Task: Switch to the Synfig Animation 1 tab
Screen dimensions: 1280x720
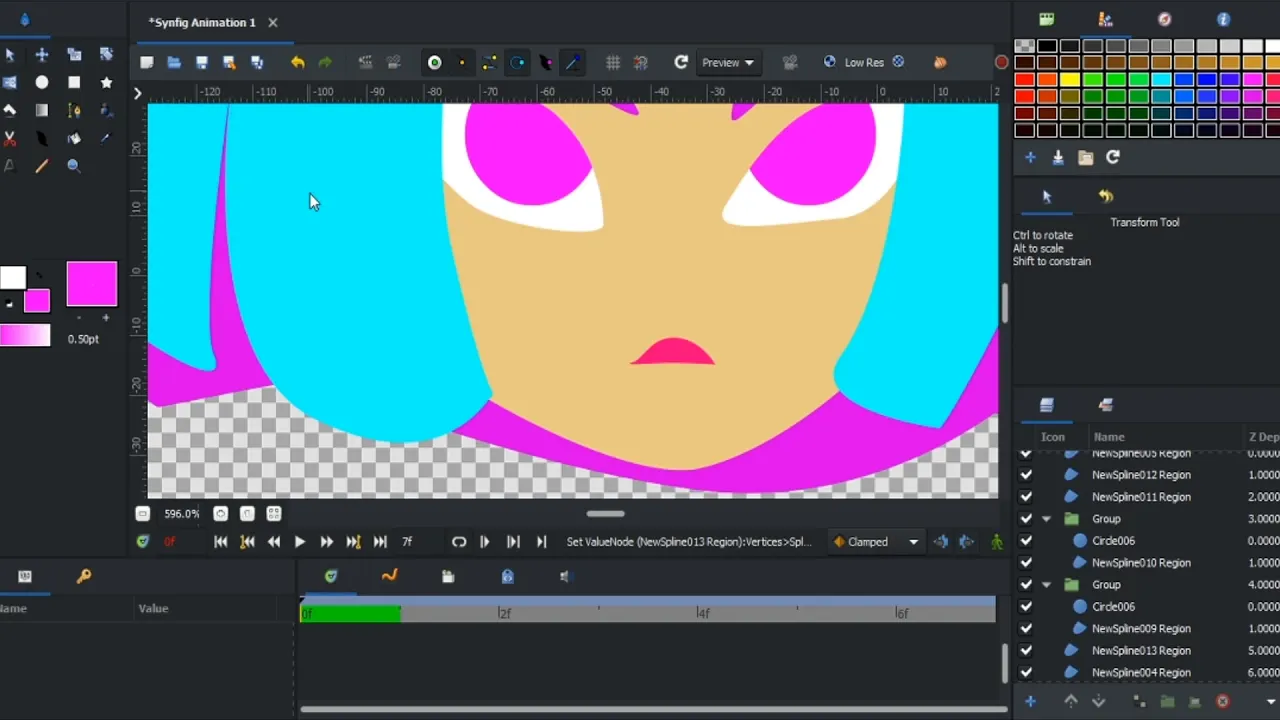Action: pos(202,22)
